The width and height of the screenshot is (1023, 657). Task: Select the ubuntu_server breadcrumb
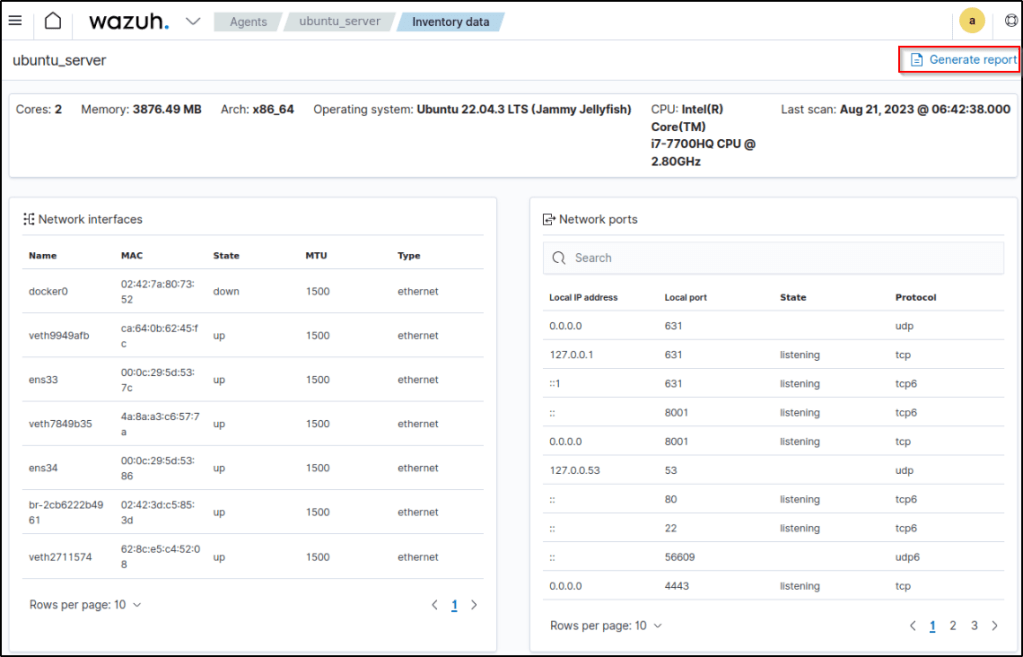(x=340, y=21)
